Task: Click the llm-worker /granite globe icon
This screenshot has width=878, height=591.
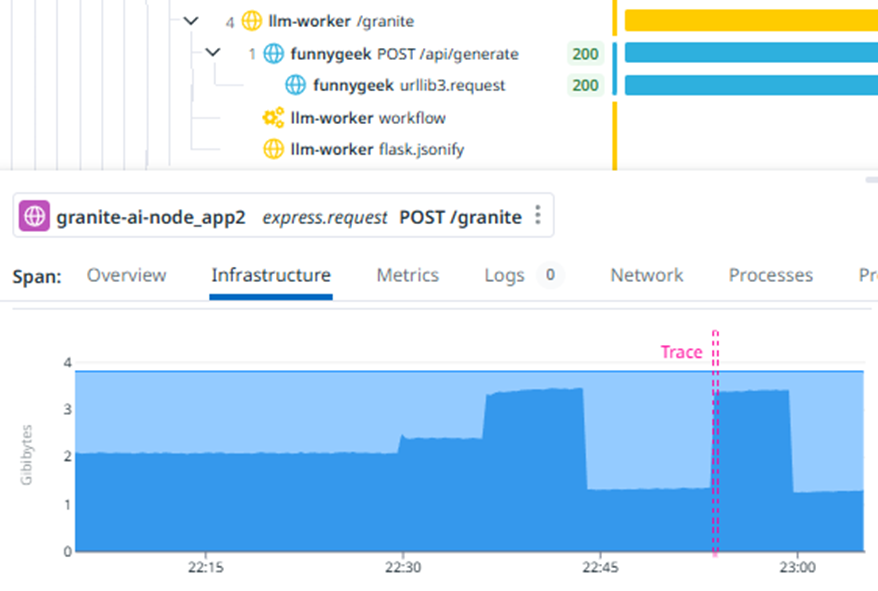Action: point(251,21)
